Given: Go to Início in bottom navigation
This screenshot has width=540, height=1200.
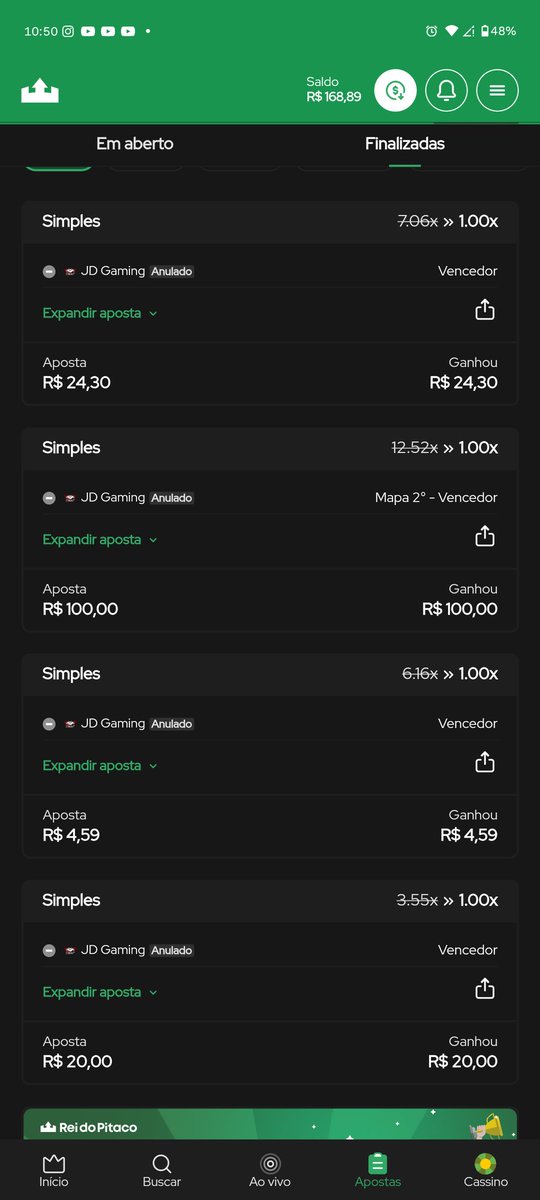Looking at the screenshot, I should (x=54, y=1171).
